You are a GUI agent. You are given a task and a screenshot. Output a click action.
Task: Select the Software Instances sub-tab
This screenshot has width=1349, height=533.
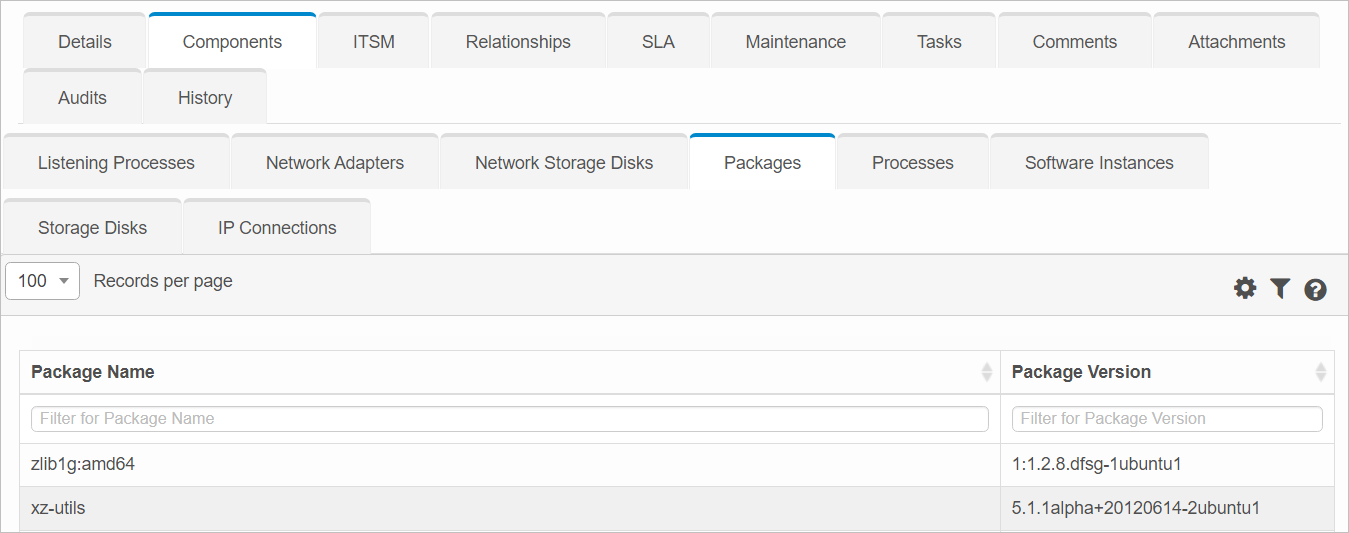[1099, 163]
